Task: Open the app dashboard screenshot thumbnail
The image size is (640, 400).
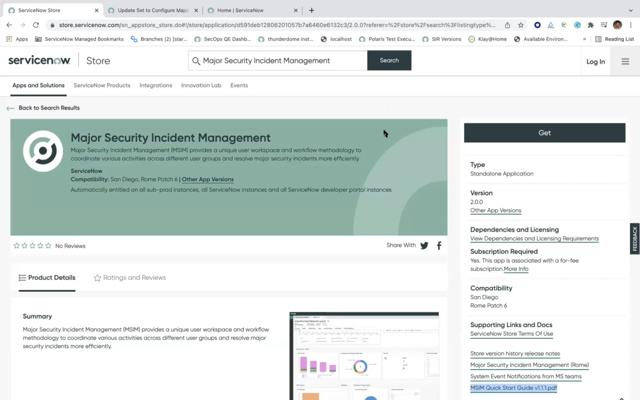Action: [x=364, y=356]
